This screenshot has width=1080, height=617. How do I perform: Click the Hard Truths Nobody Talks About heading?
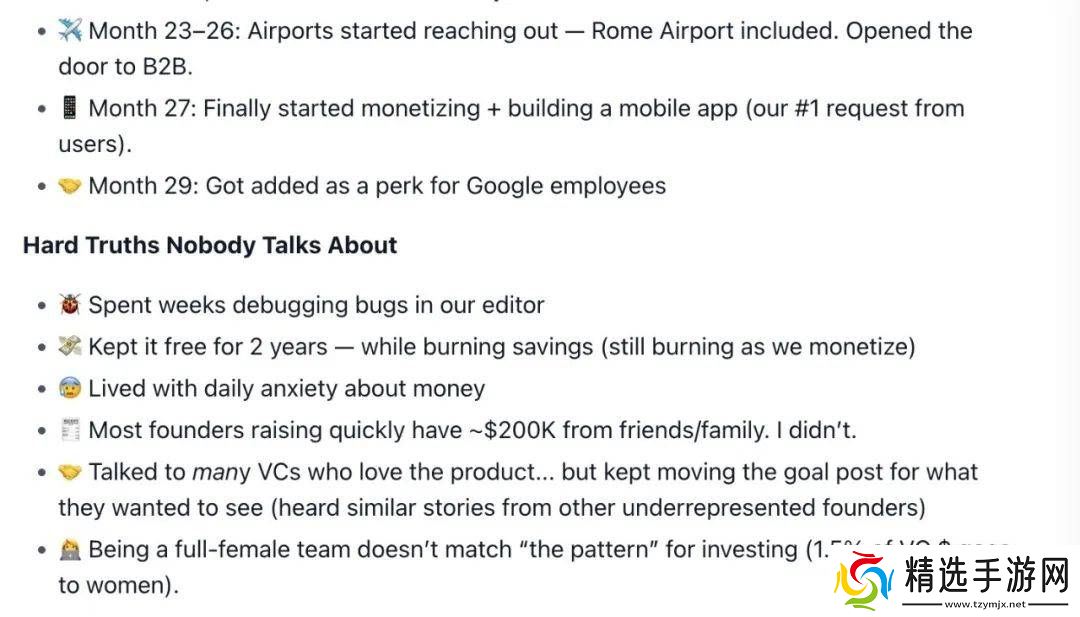click(210, 246)
